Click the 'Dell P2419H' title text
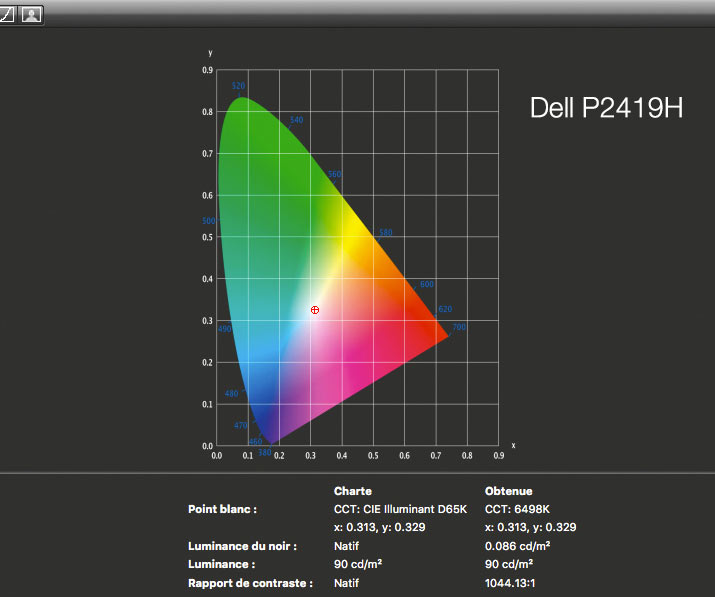This screenshot has height=597, width=715. (606, 108)
